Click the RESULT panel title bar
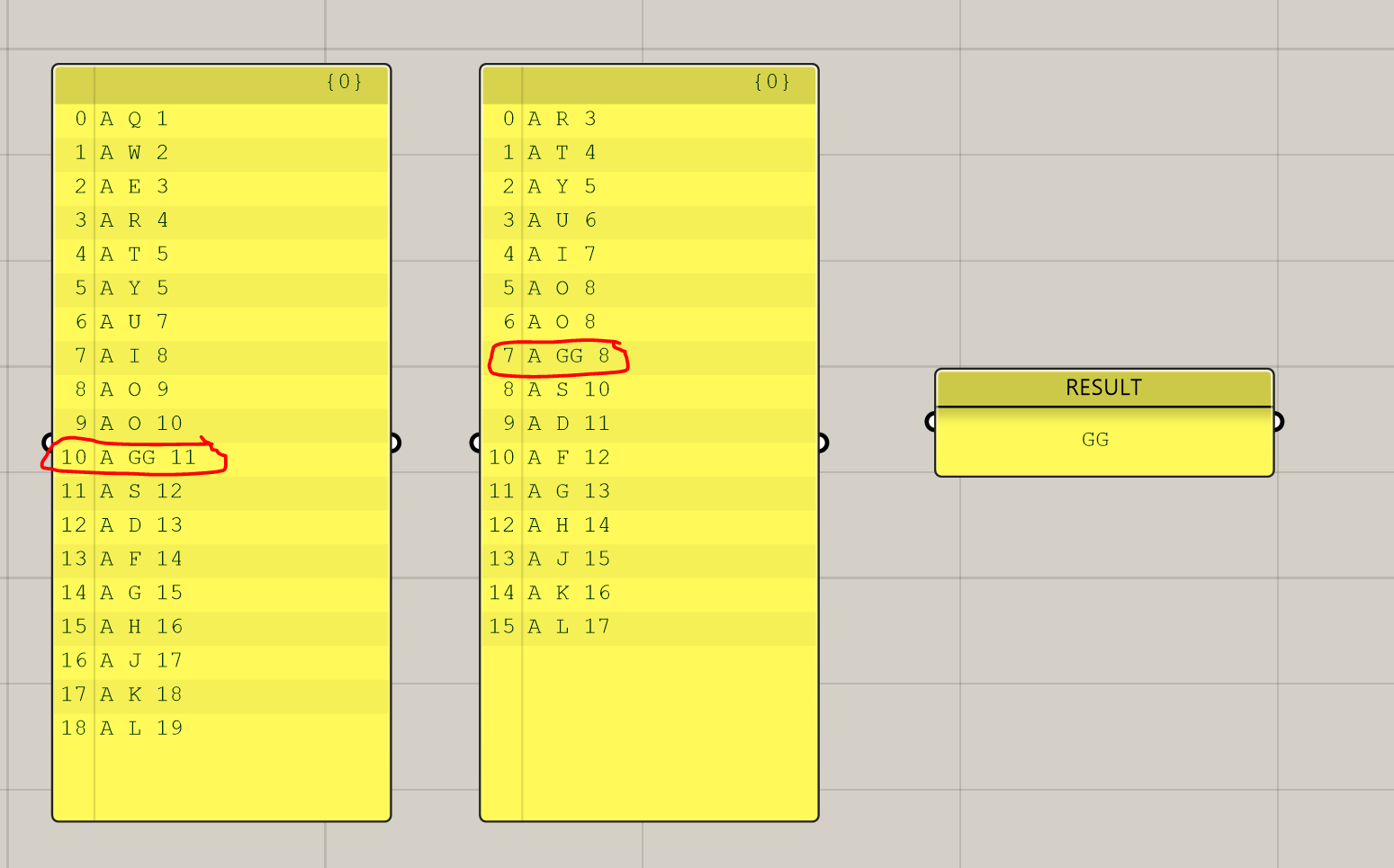Image resolution: width=1394 pixels, height=868 pixels. (x=1103, y=388)
